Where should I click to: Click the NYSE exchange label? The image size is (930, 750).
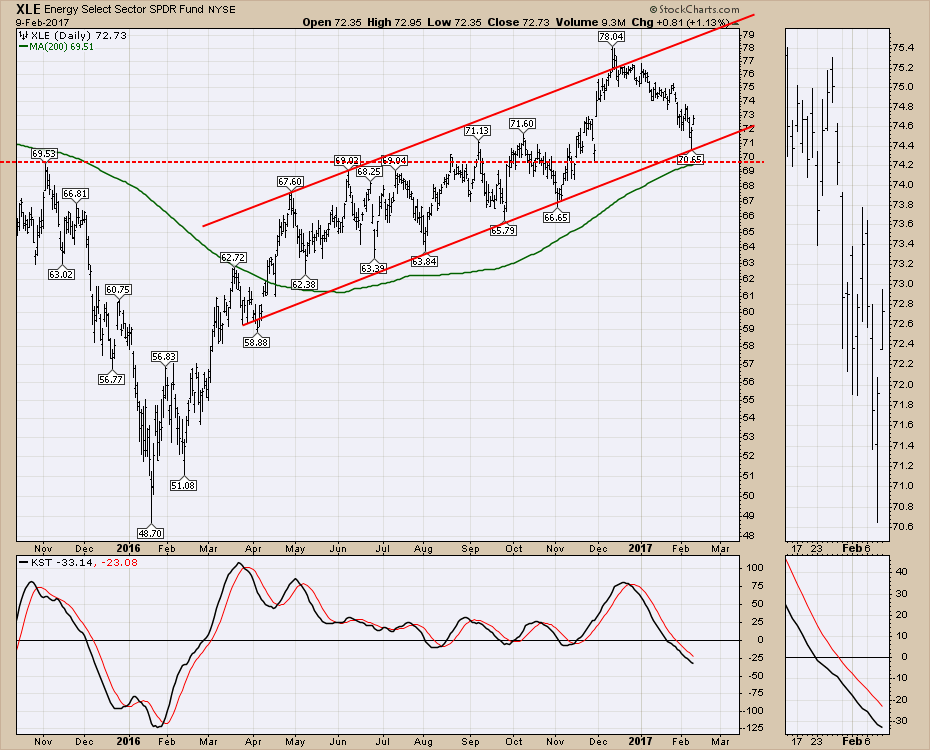221,9
